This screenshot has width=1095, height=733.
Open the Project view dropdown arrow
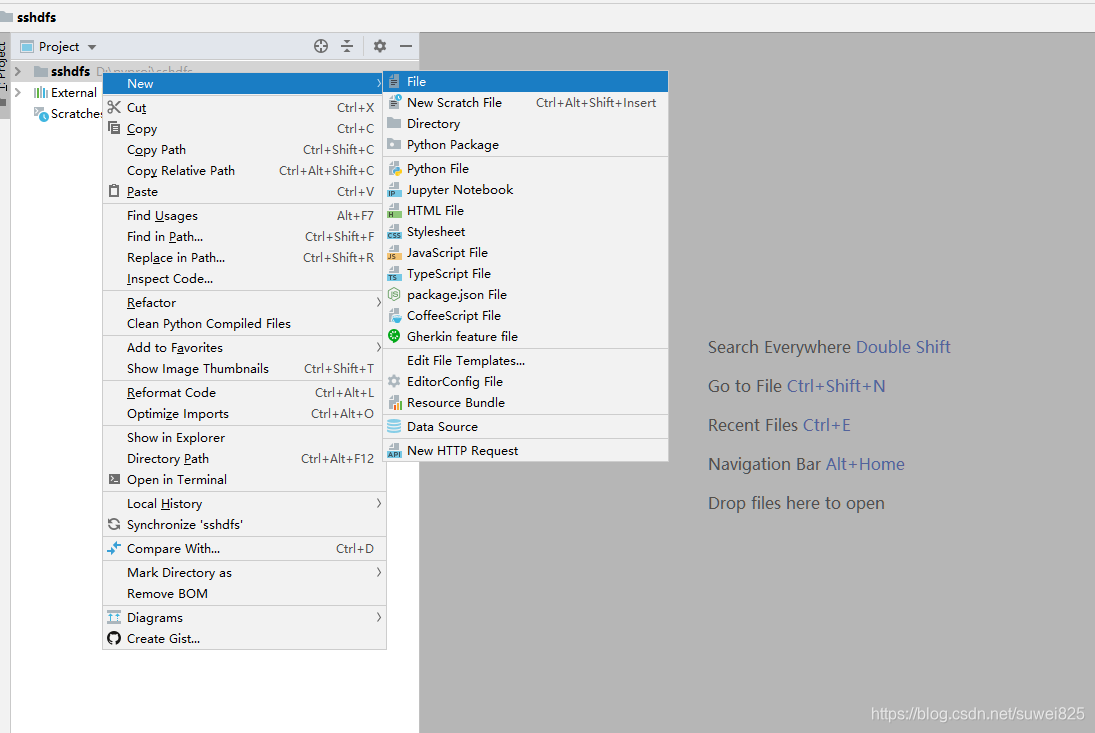coord(91,47)
